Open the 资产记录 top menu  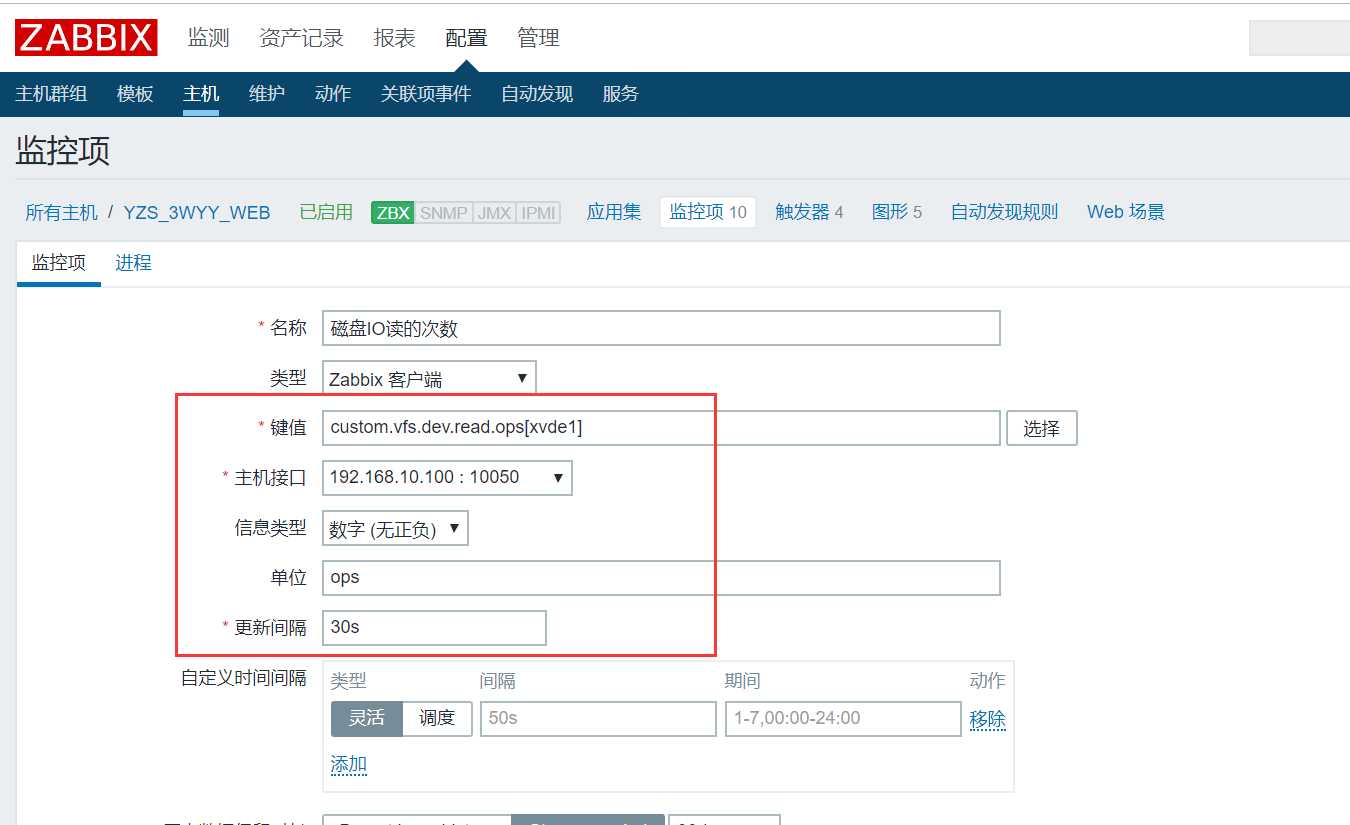(301, 38)
